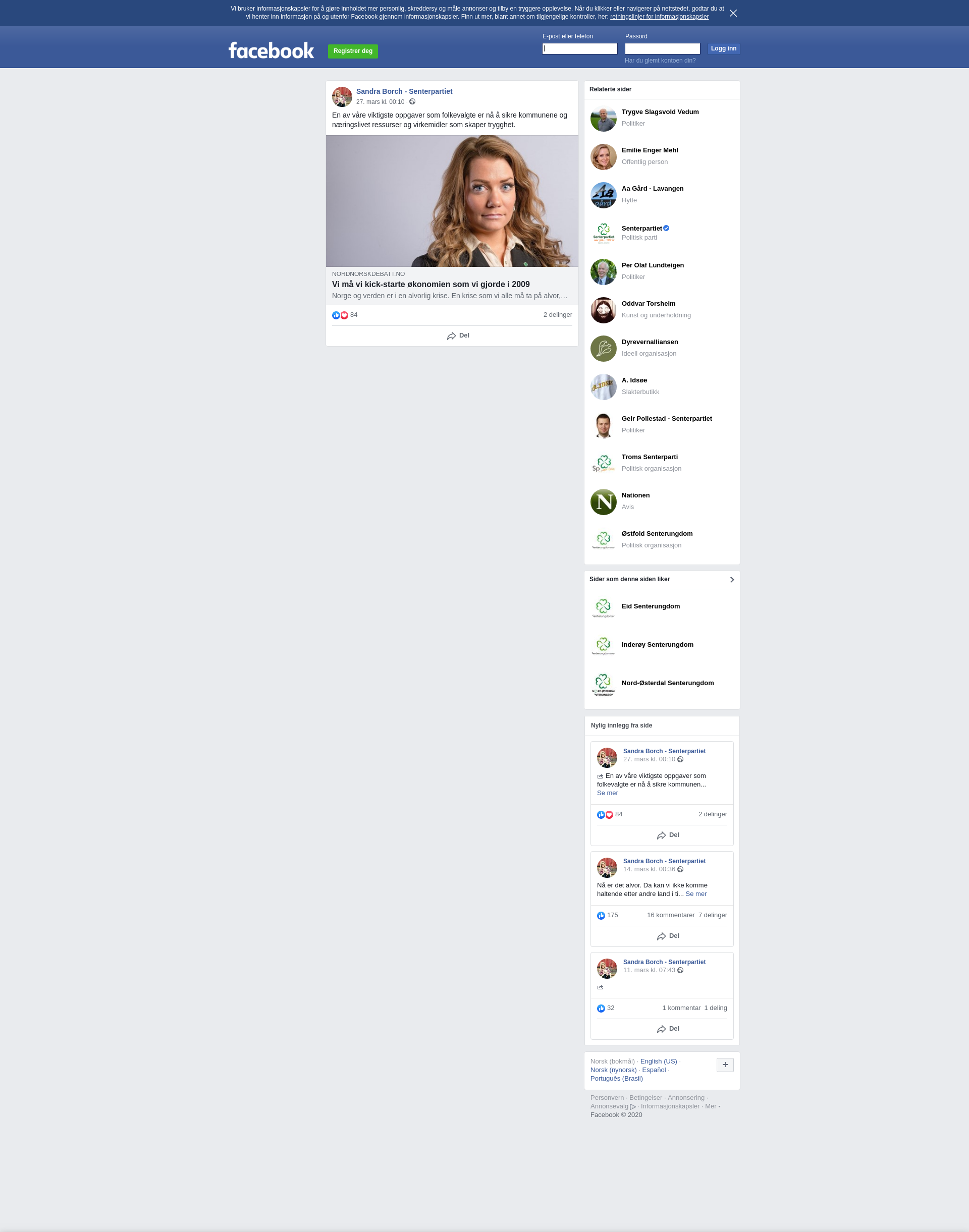
Task: Open Dyrevernalliansen page name
Action: 650,342
